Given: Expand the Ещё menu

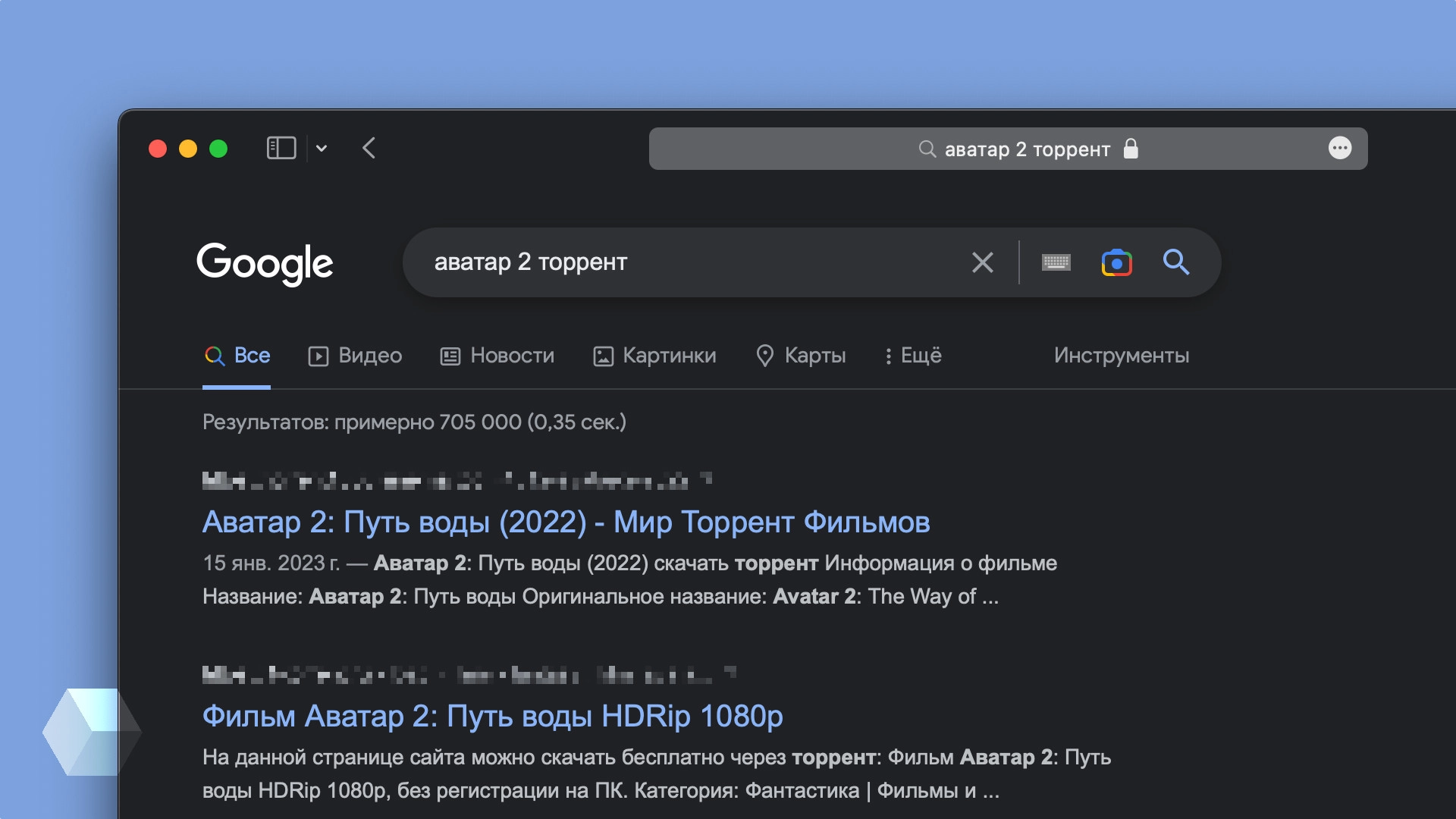Looking at the screenshot, I should [x=913, y=356].
